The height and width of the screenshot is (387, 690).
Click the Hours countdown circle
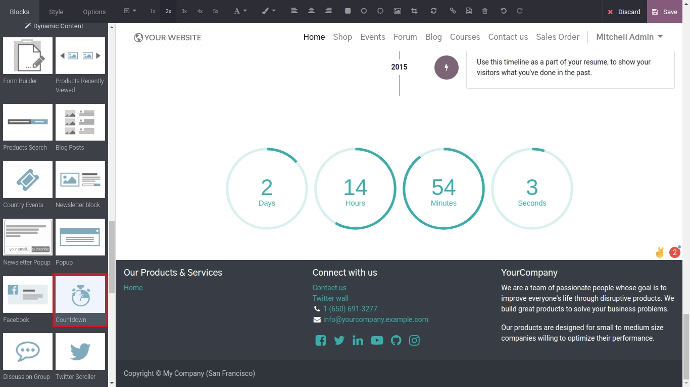tap(355, 188)
